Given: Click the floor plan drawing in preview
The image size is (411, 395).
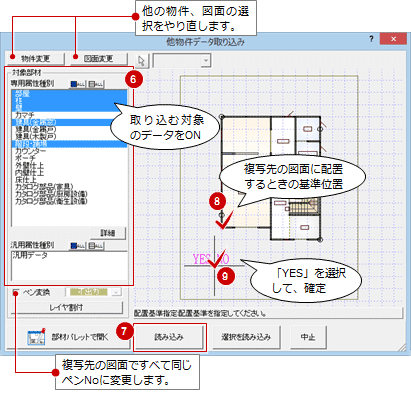Looking at the screenshot, I should pyautogui.click(x=272, y=178).
